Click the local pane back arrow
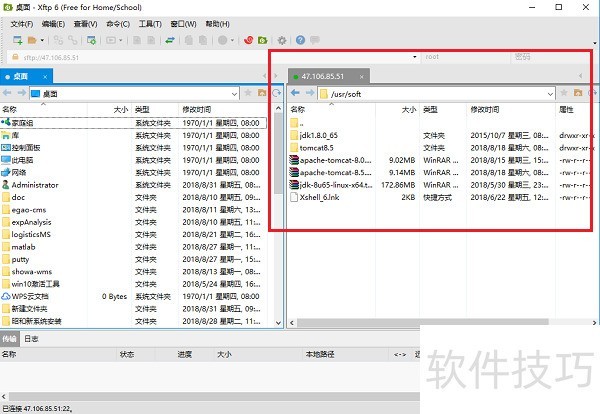 click(7, 93)
